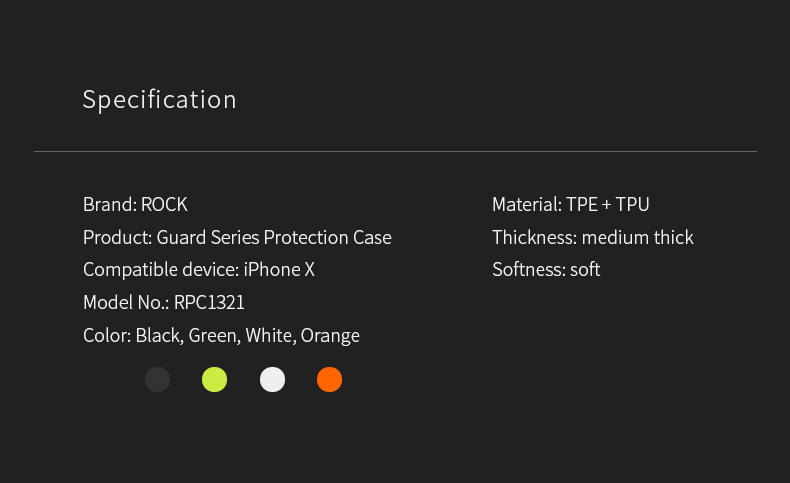The width and height of the screenshot is (790, 483).
Task: Click Compatible device: iPhone X text
Action: (199, 270)
